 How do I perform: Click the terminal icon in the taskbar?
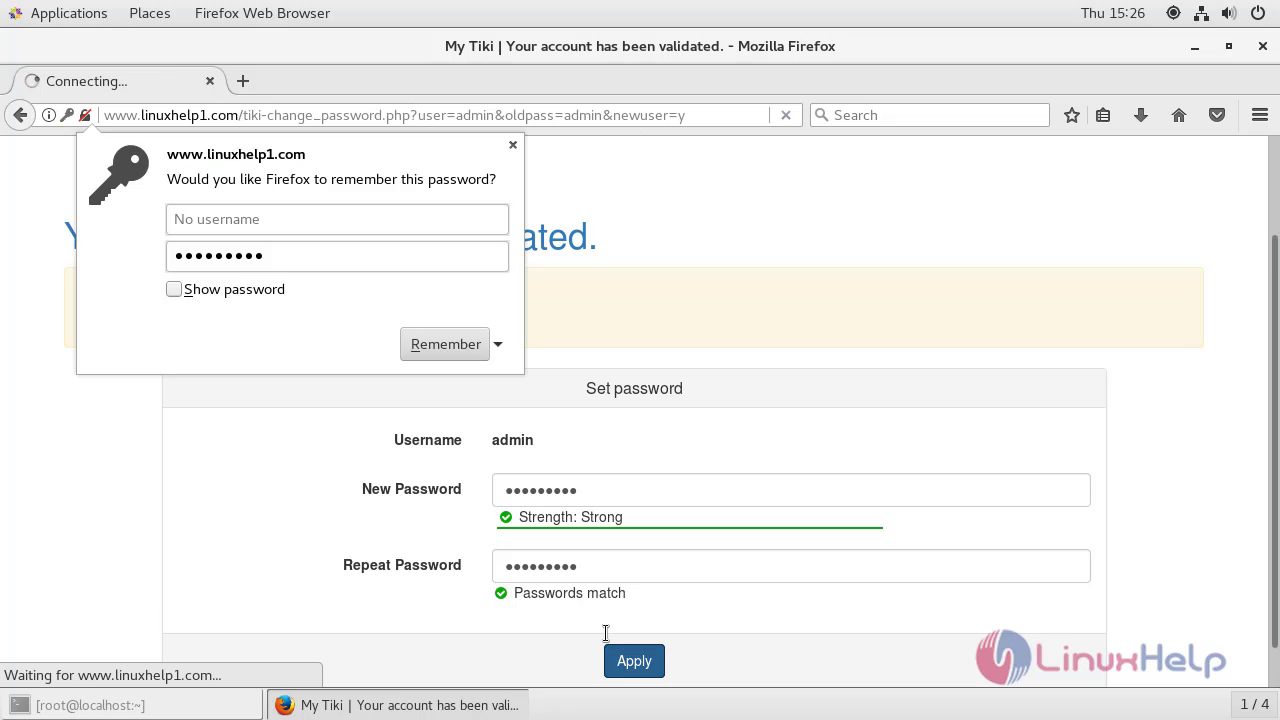tap(20, 705)
